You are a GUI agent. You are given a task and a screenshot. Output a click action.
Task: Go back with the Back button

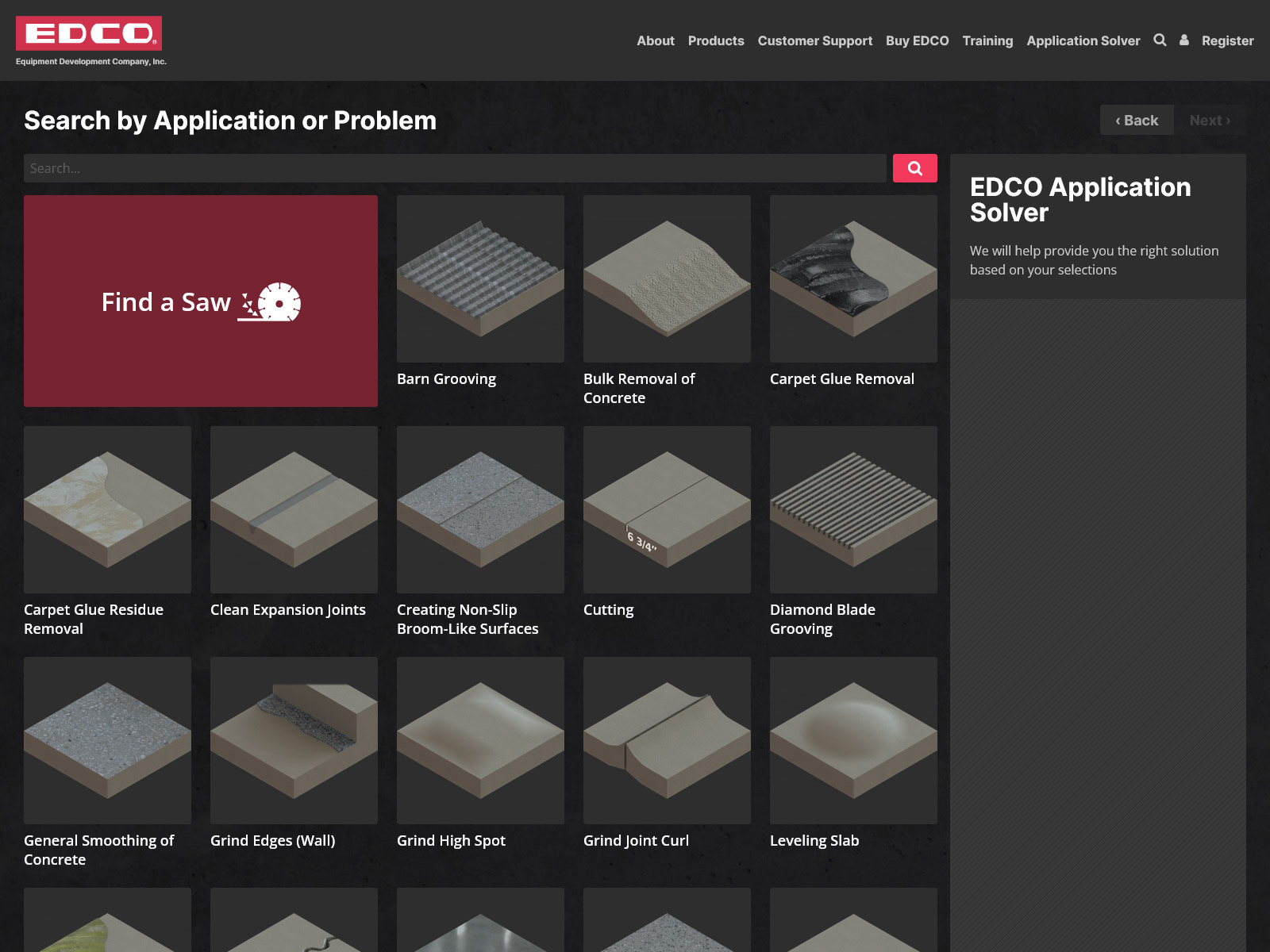(1137, 120)
